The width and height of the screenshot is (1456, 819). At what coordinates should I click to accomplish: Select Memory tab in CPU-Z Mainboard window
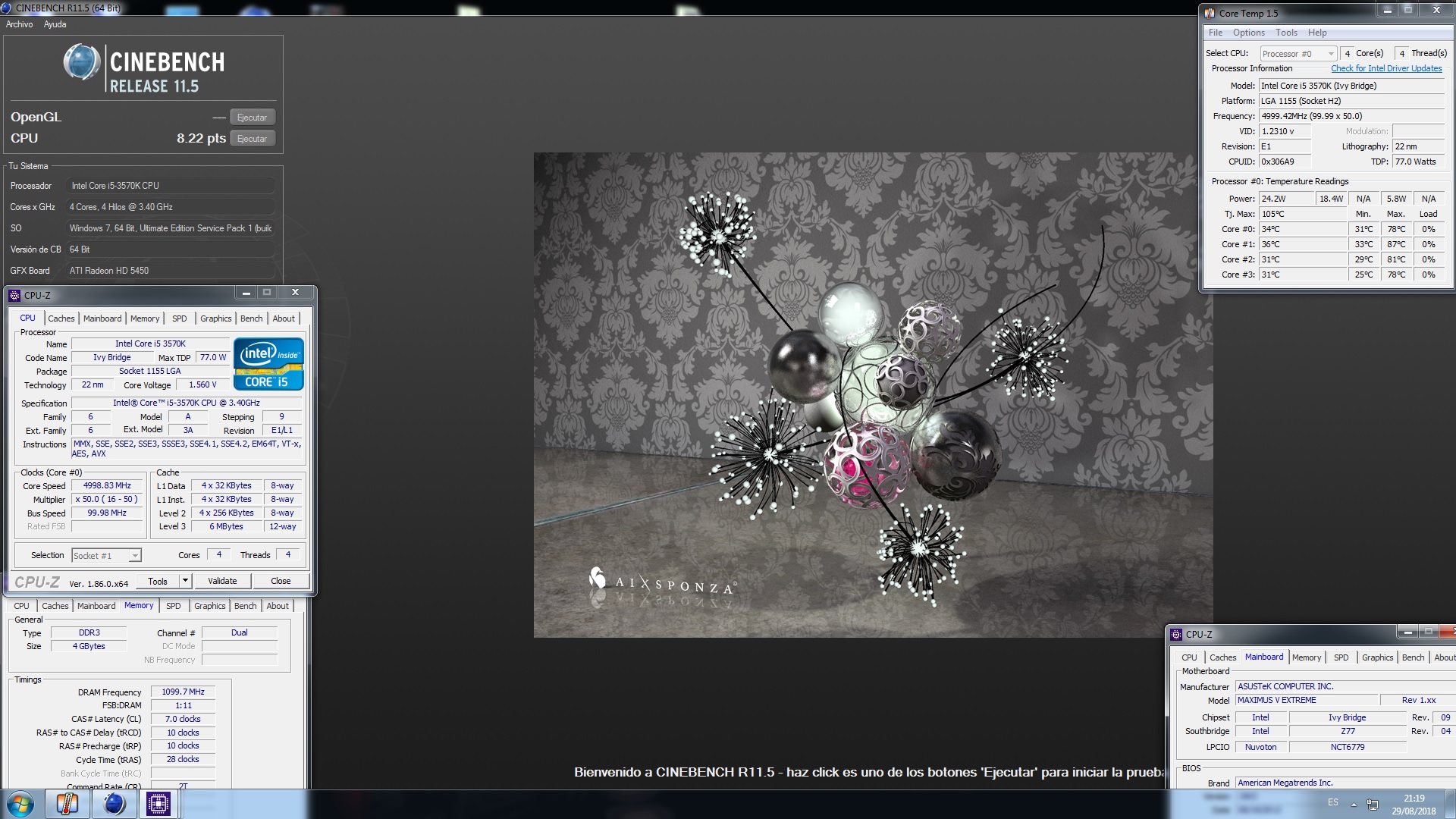click(x=1307, y=657)
